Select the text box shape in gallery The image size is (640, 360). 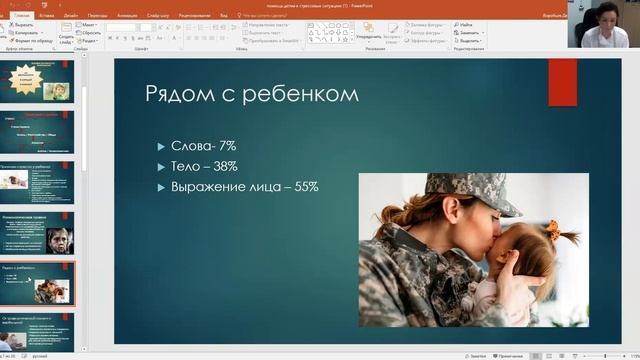tap(311, 25)
